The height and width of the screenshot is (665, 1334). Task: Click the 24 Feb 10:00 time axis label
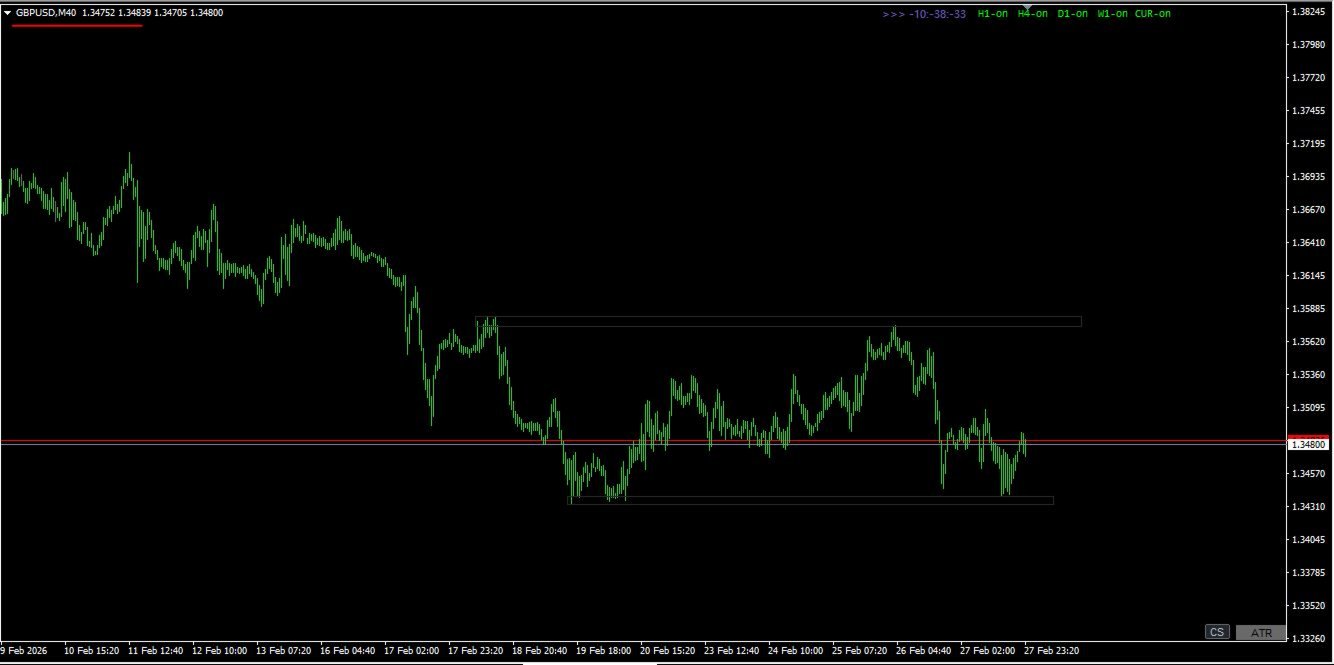pos(795,650)
